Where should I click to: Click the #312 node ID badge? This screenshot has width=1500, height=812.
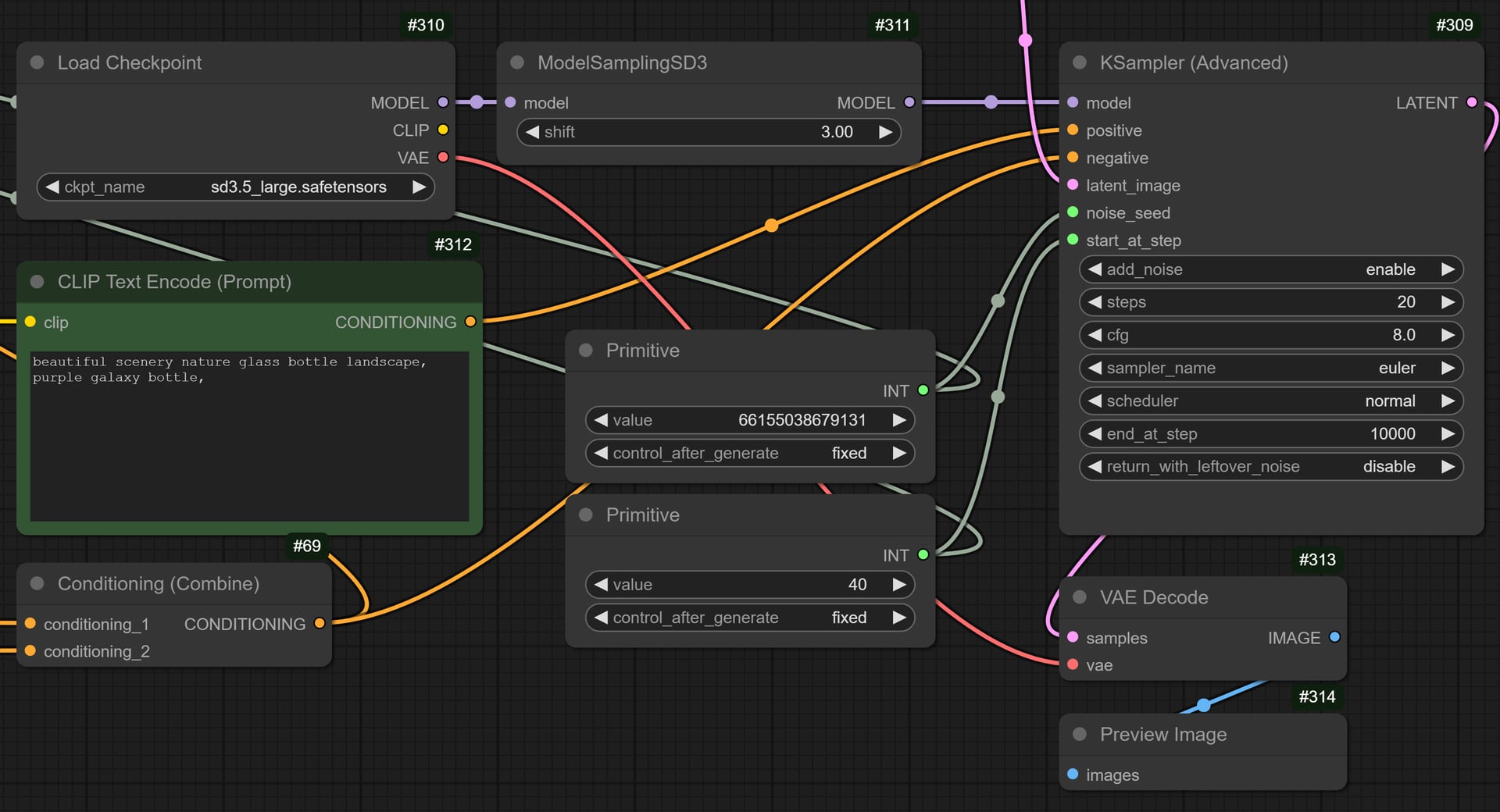[x=453, y=244]
